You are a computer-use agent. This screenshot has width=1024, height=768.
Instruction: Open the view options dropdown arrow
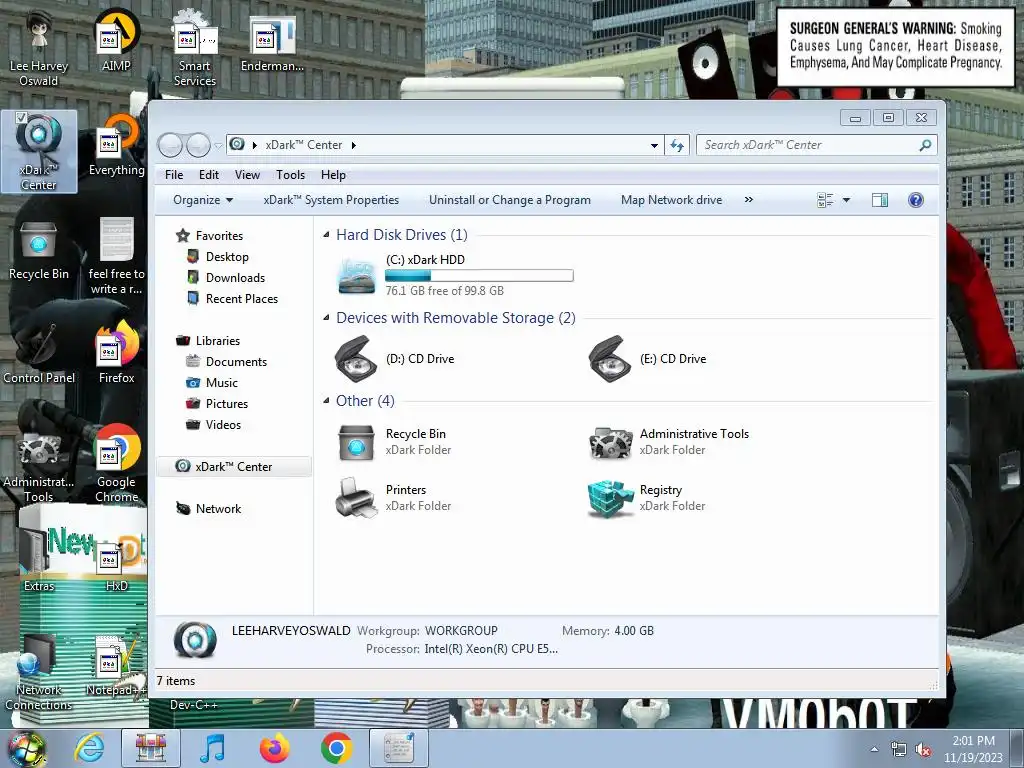tap(846, 200)
